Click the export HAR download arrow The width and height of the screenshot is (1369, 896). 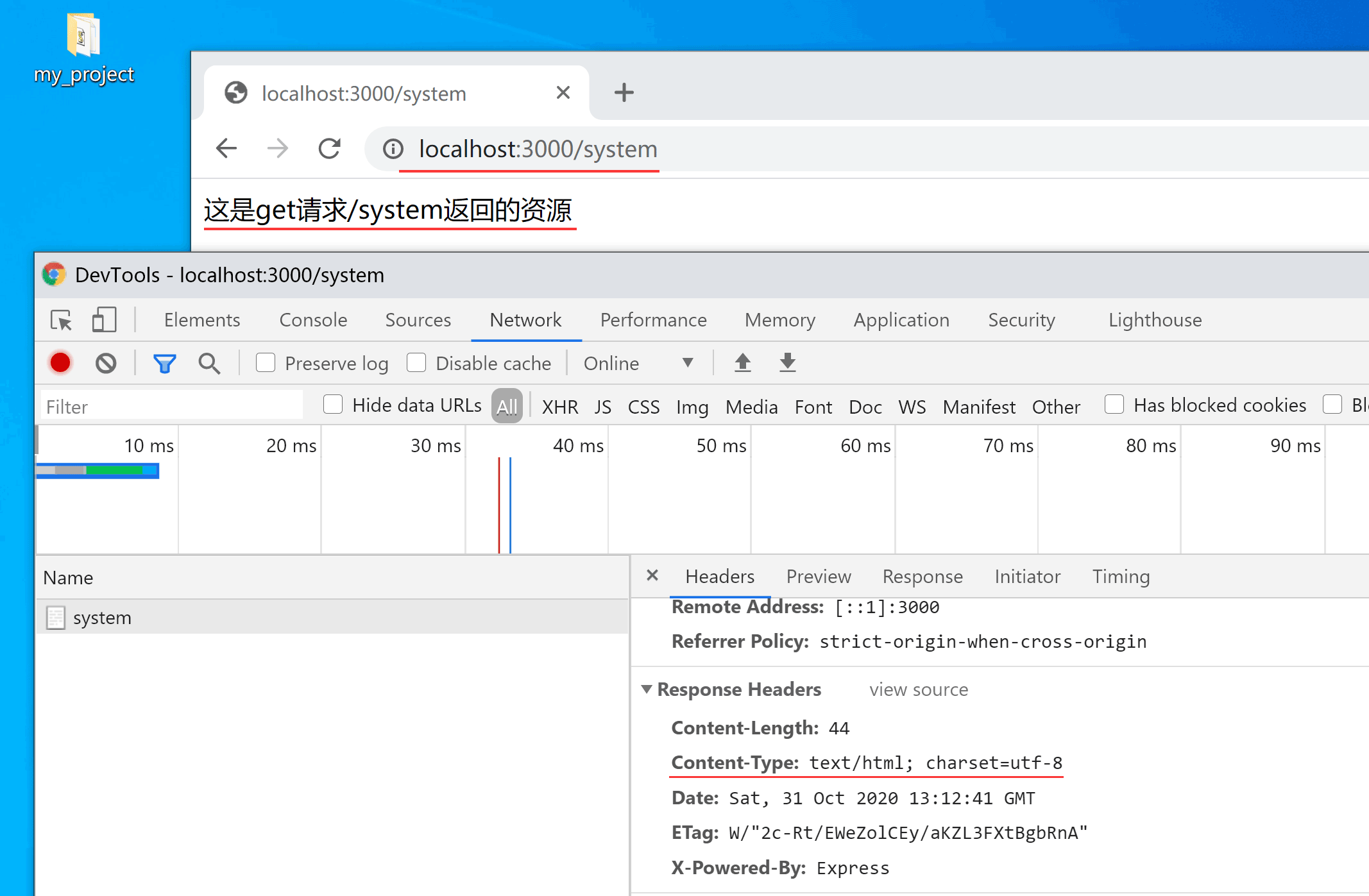click(x=787, y=363)
